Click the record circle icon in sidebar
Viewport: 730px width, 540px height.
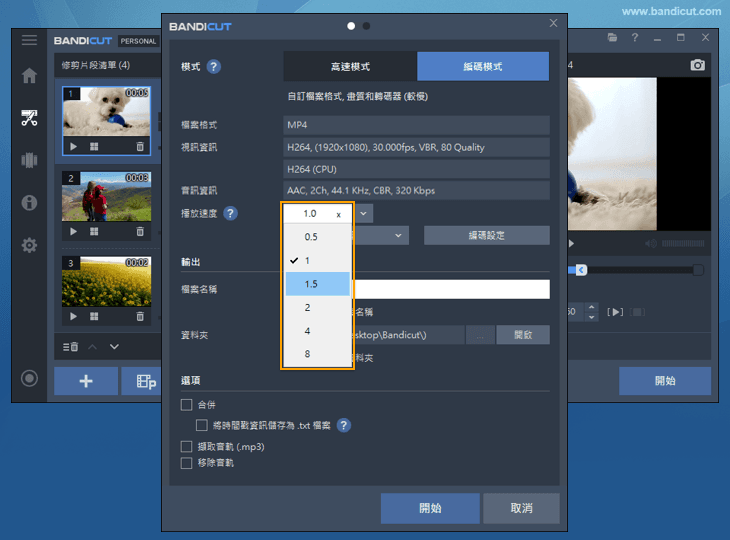click(x=29, y=378)
